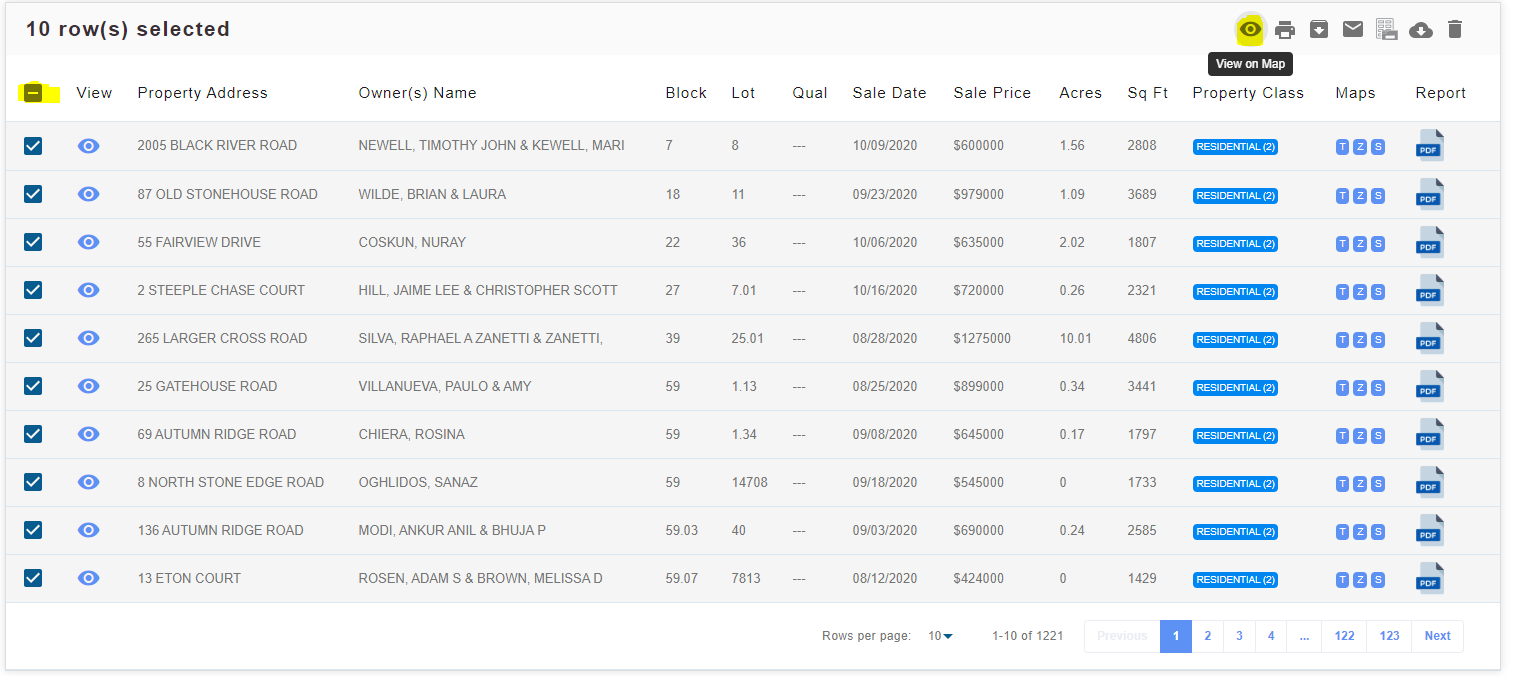Sort by Acres column header
This screenshot has height=676, width=1518.
point(1080,93)
